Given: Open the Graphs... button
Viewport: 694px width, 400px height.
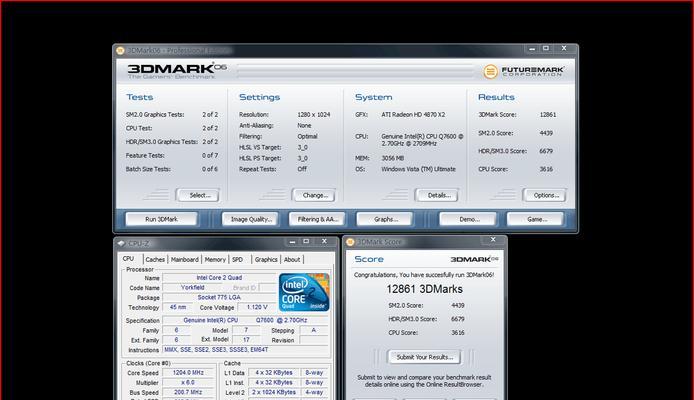Looking at the screenshot, I should [x=385, y=219].
